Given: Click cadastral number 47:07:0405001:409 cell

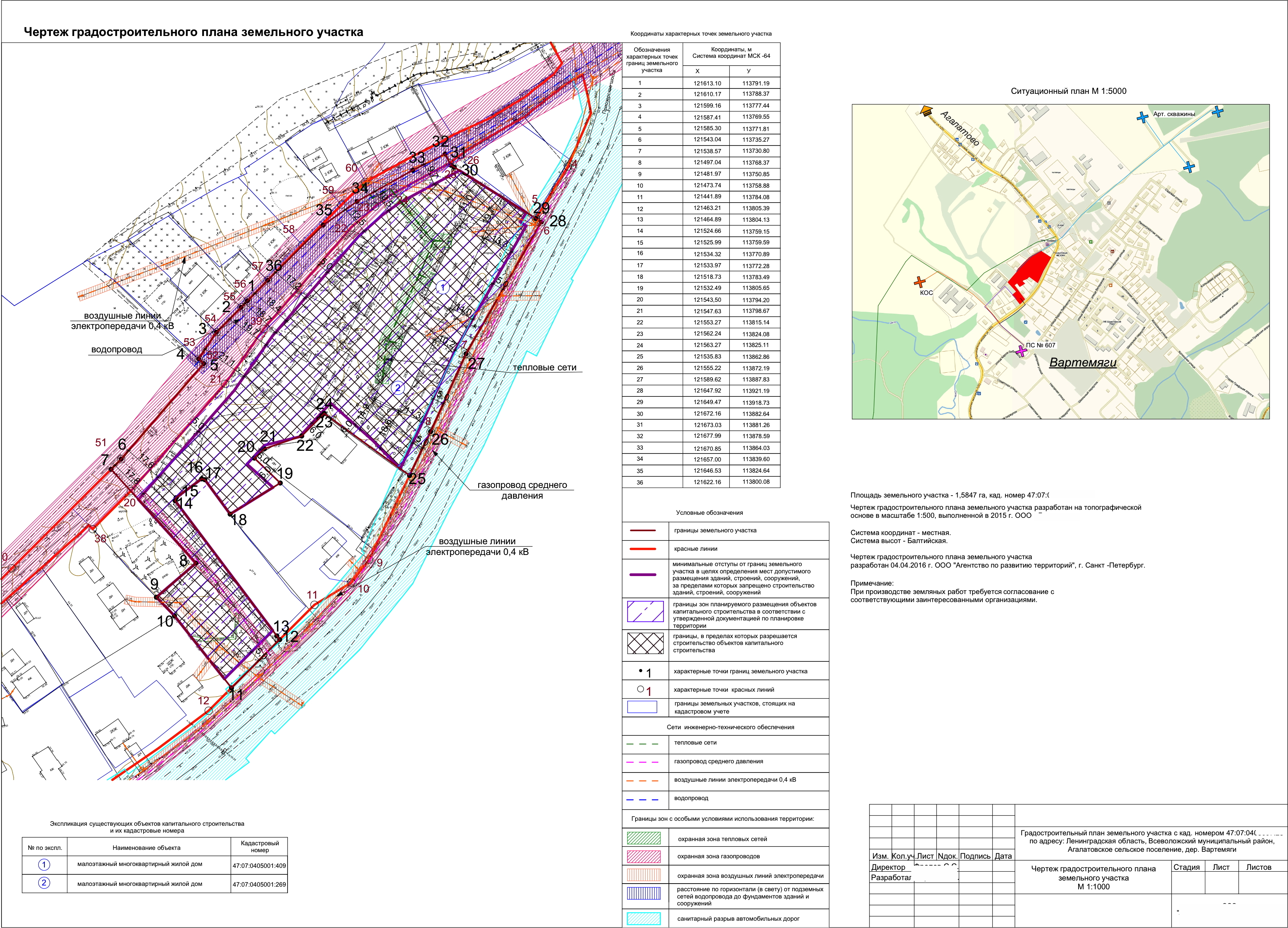Looking at the screenshot, I should (x=259, y=867).
